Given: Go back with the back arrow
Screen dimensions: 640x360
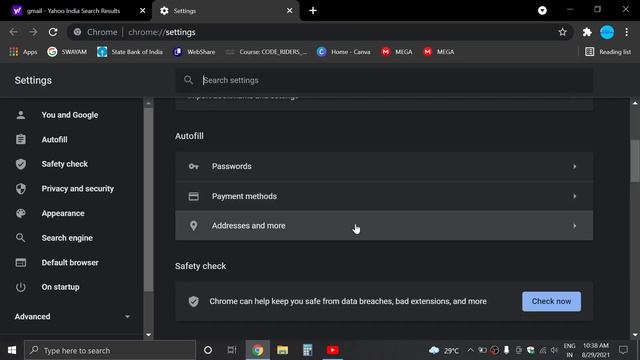Looking at the screenshot, I should coord(13,32).
